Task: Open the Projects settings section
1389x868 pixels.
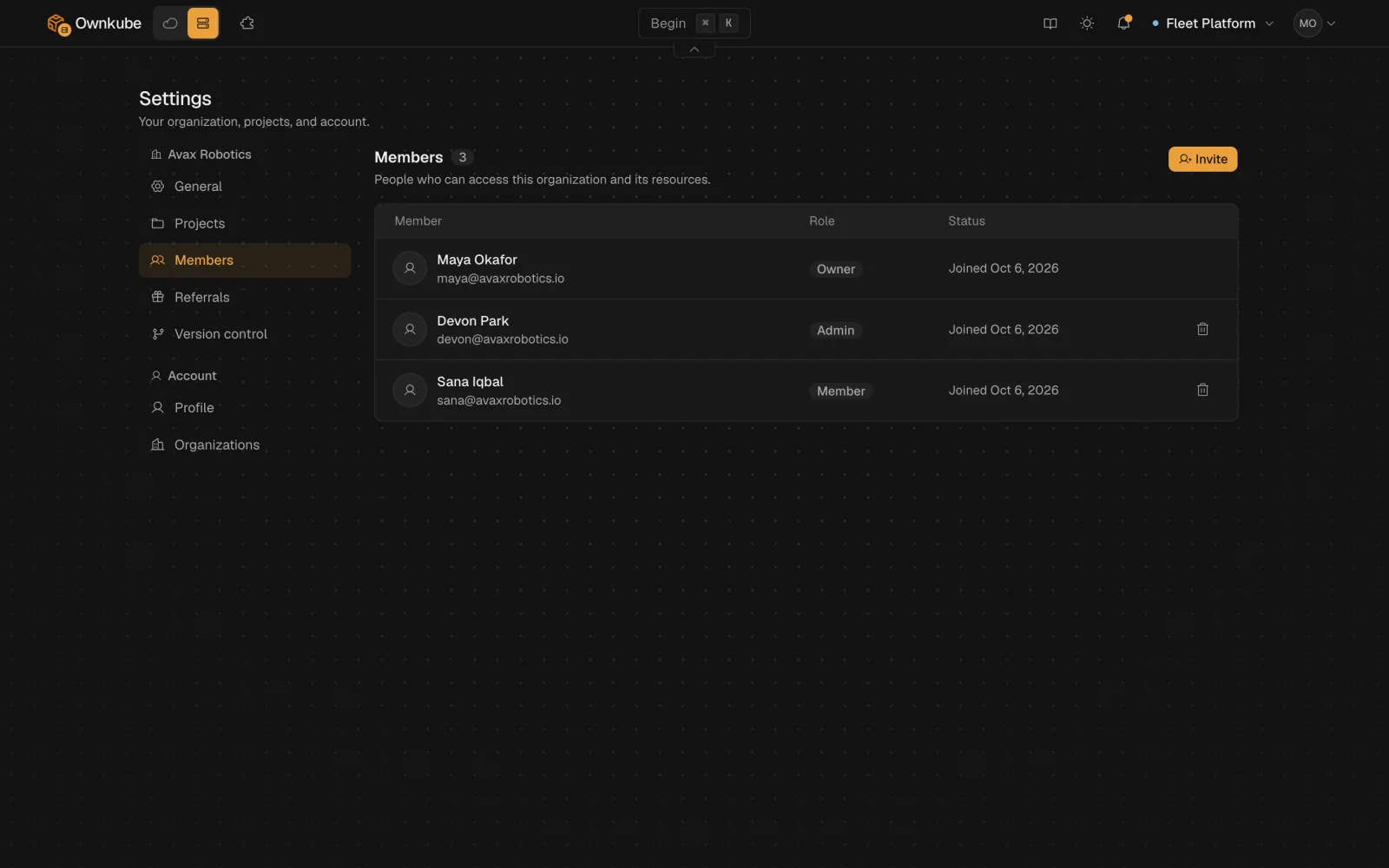Action: click(x=245, y=223)
